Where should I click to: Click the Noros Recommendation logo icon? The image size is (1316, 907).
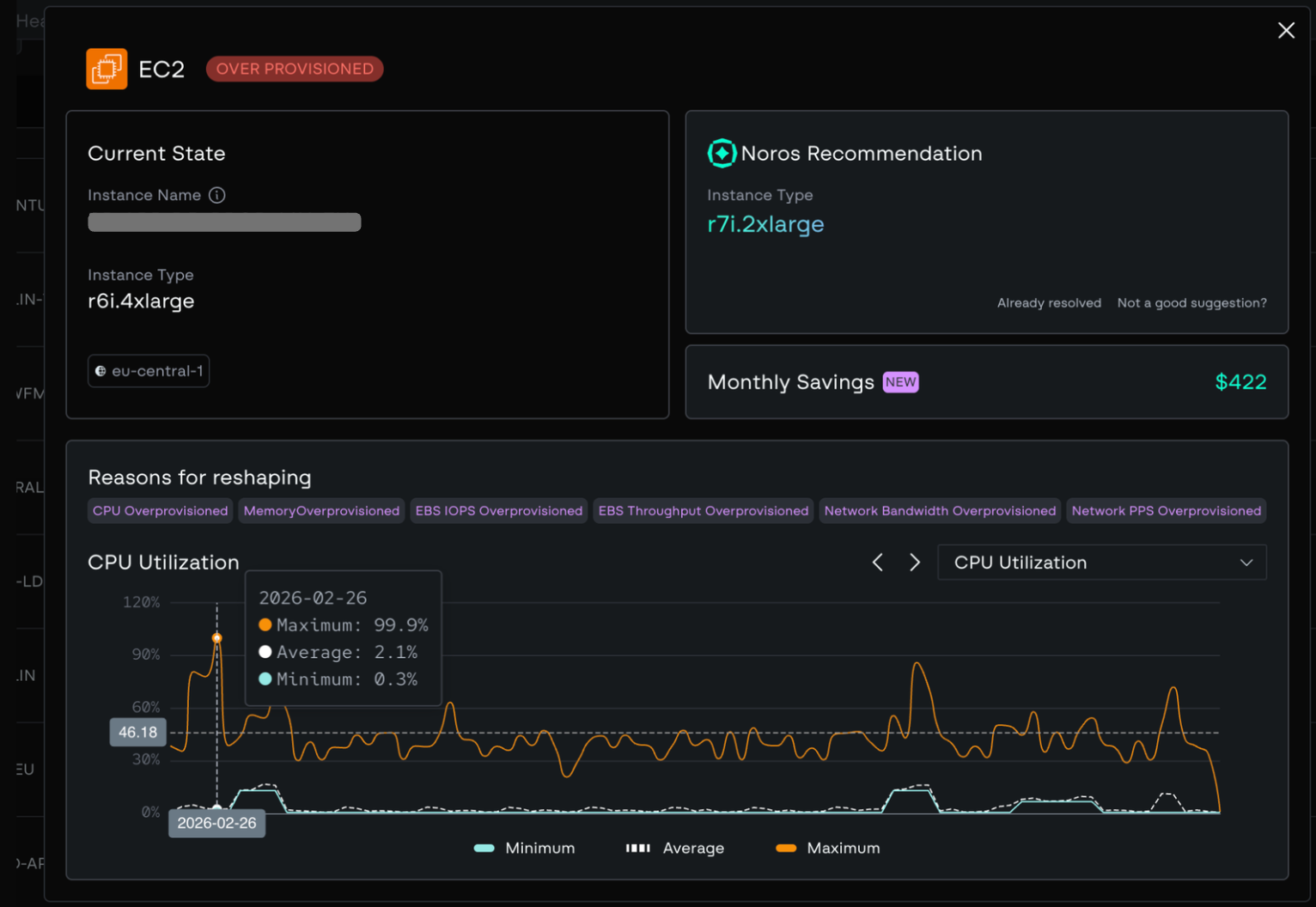pyautogui.click(x=722, y=154)
